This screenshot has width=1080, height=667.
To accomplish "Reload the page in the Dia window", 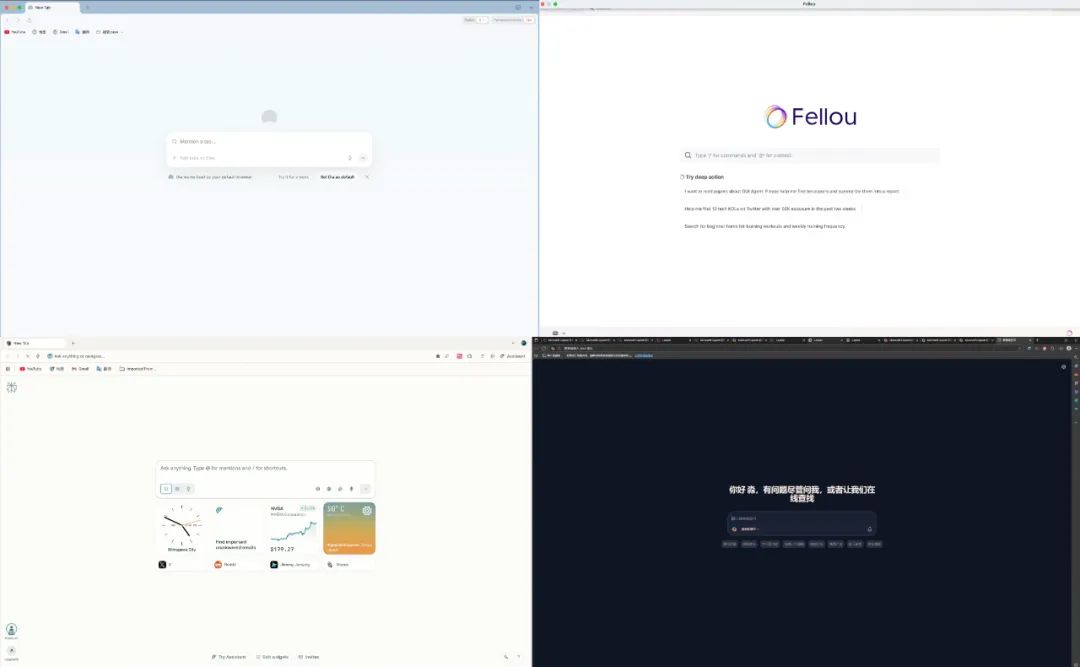I will [28, 20].
